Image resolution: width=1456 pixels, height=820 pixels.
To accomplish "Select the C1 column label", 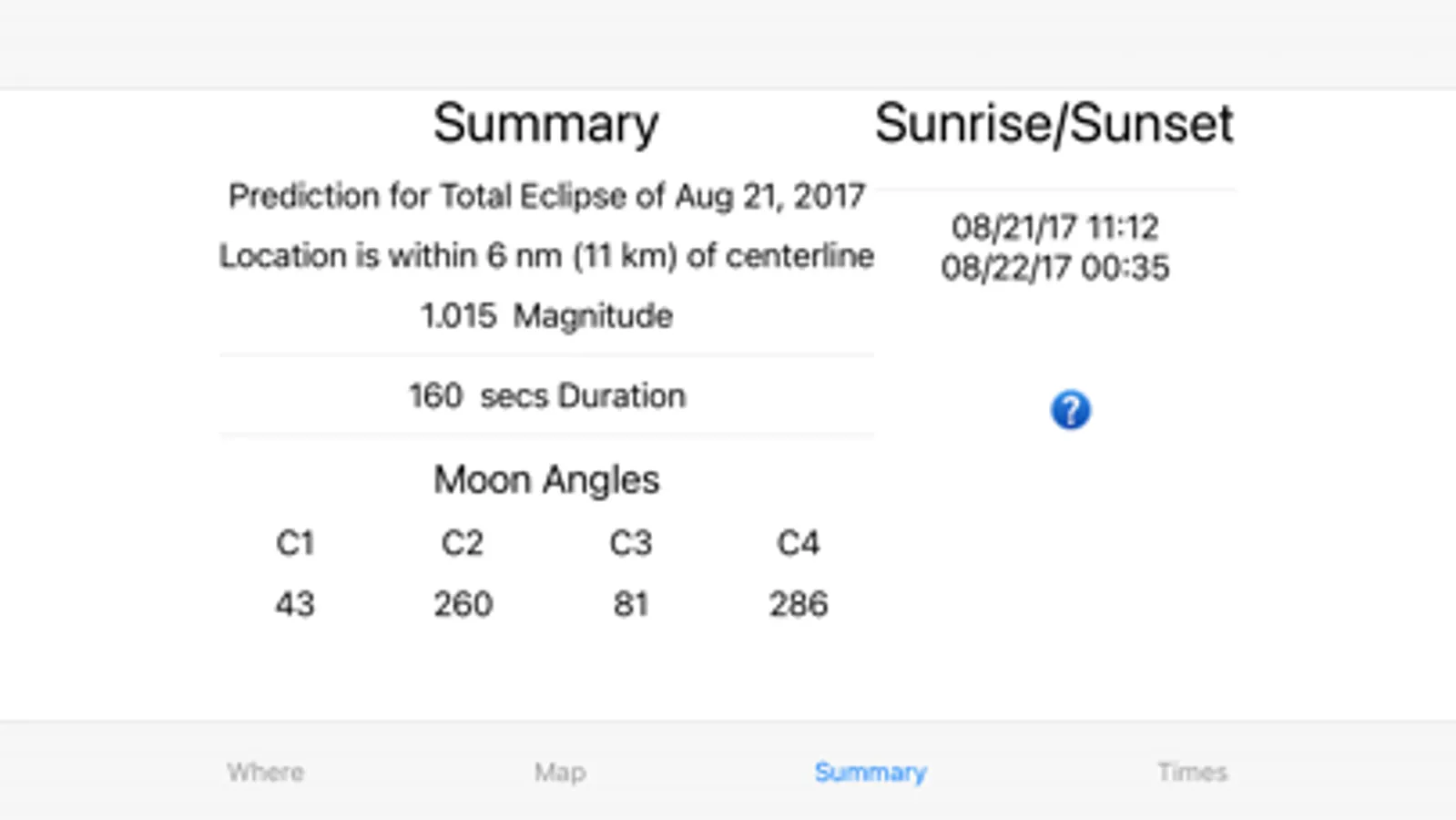I will 295,544.
